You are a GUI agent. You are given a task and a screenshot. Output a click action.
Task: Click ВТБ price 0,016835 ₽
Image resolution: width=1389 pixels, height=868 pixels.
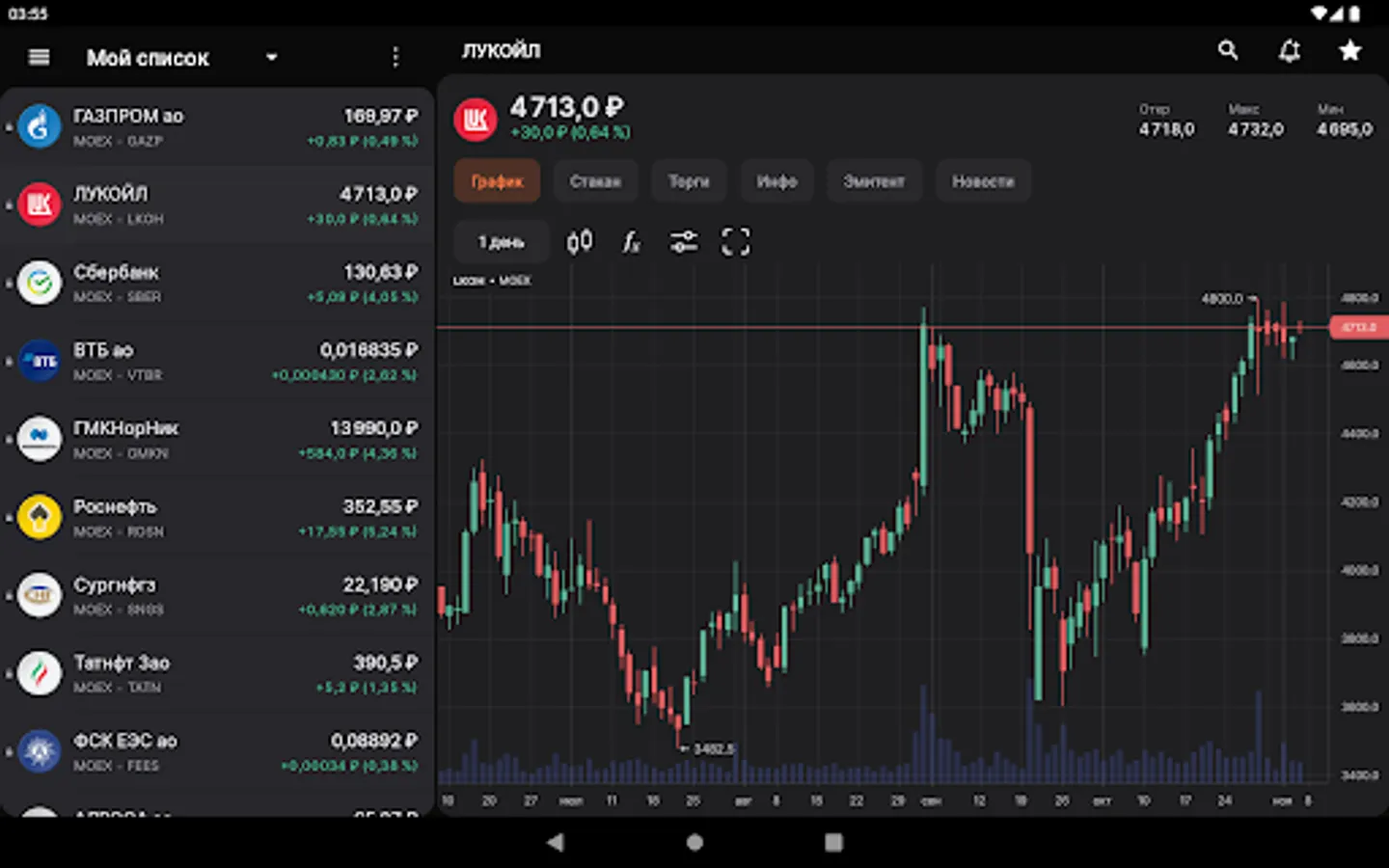369,350
